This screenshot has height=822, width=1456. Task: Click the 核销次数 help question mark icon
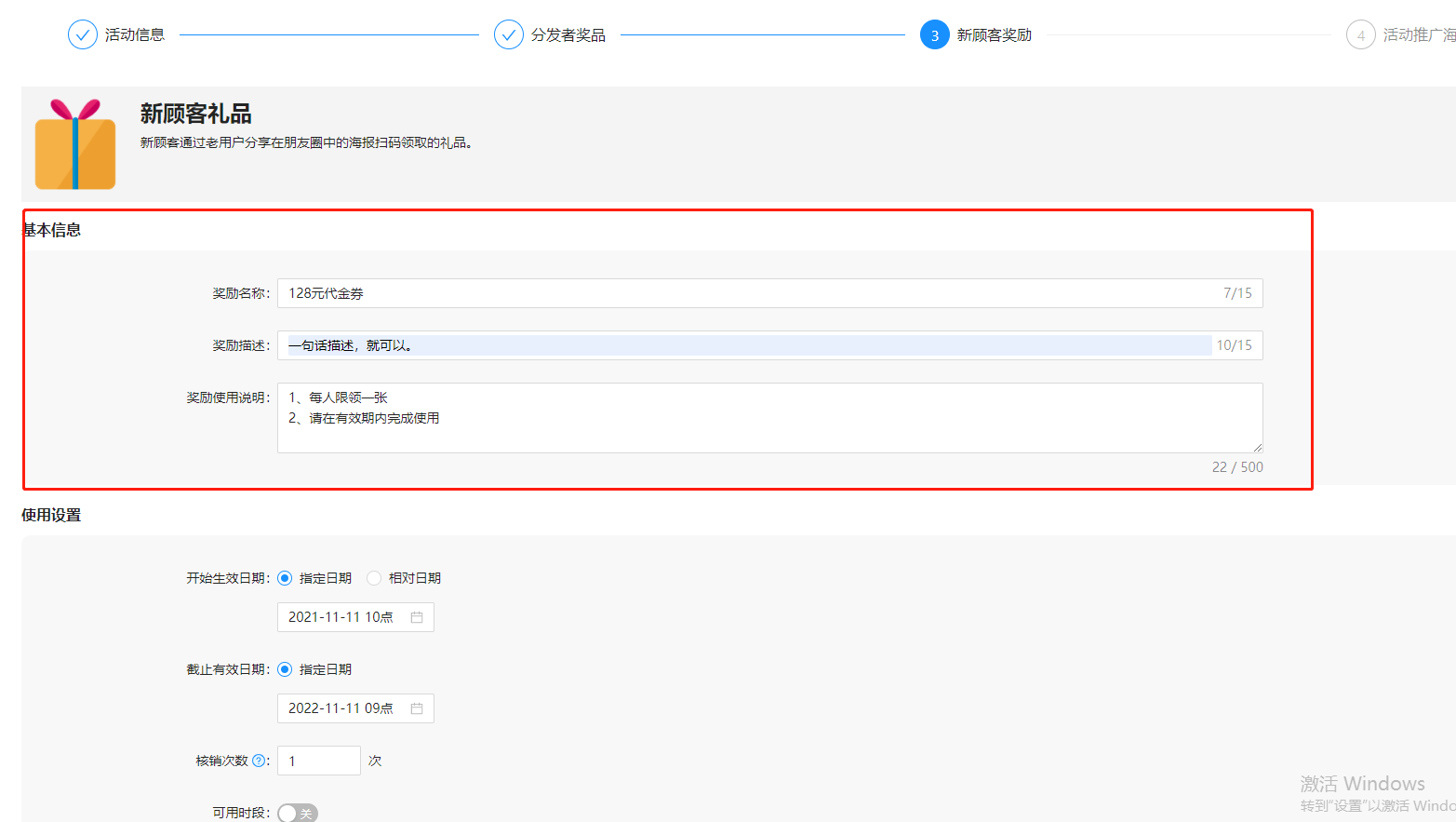click(259, 761)
